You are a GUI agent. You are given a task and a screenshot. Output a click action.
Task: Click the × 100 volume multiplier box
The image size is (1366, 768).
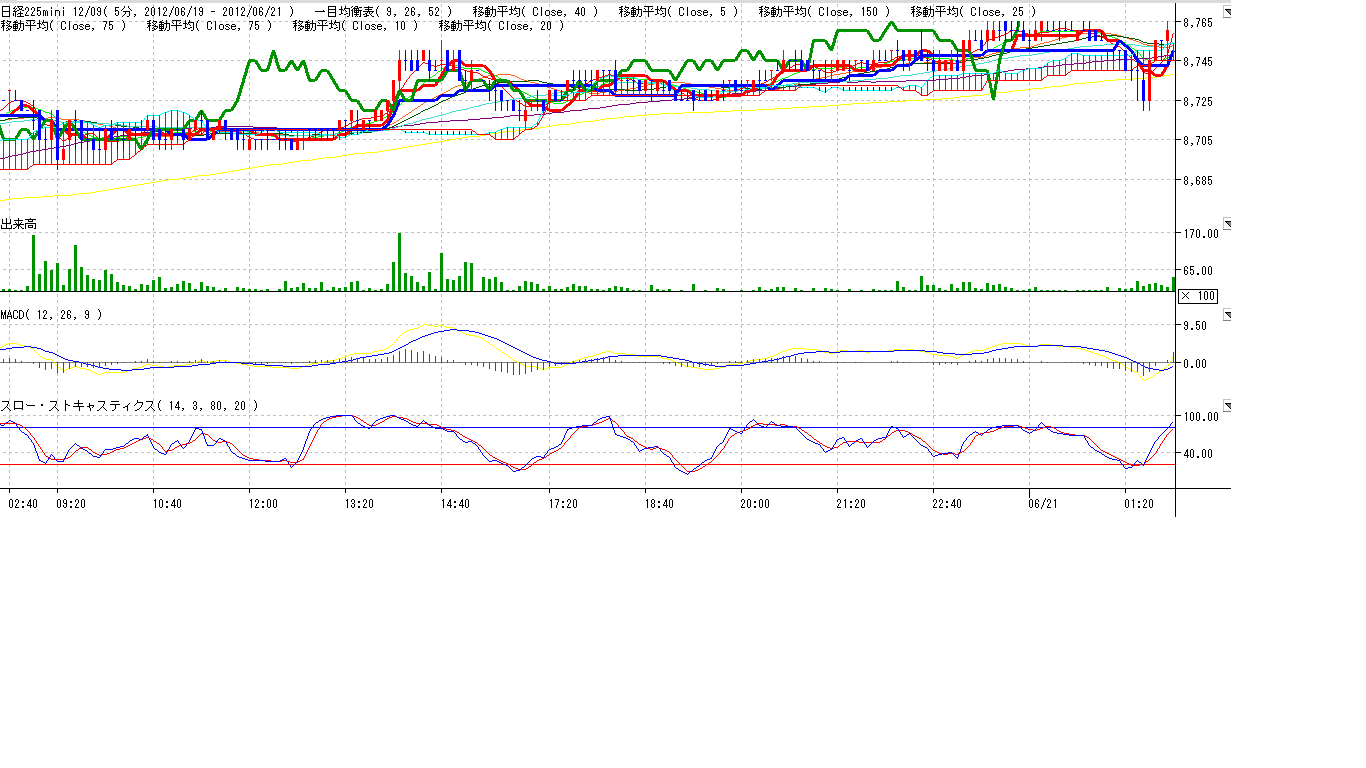pos(1197,296)
